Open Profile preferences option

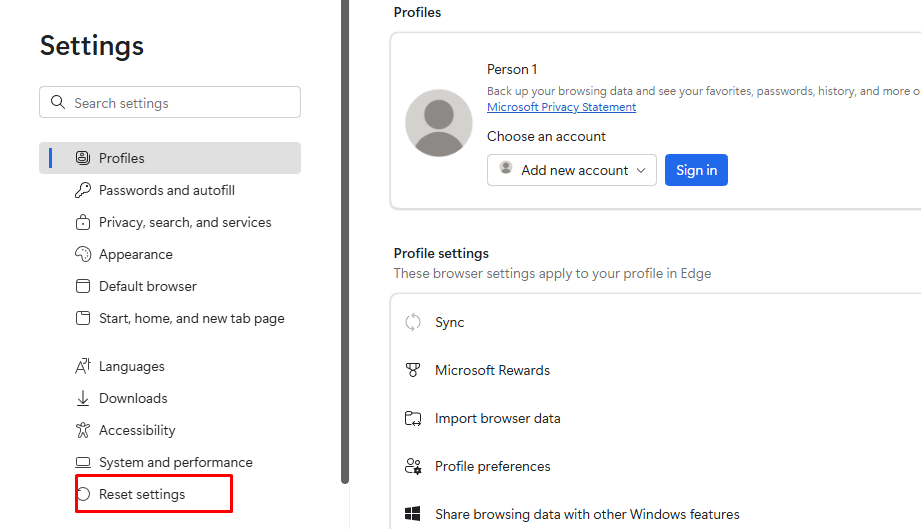pos(492,466)
